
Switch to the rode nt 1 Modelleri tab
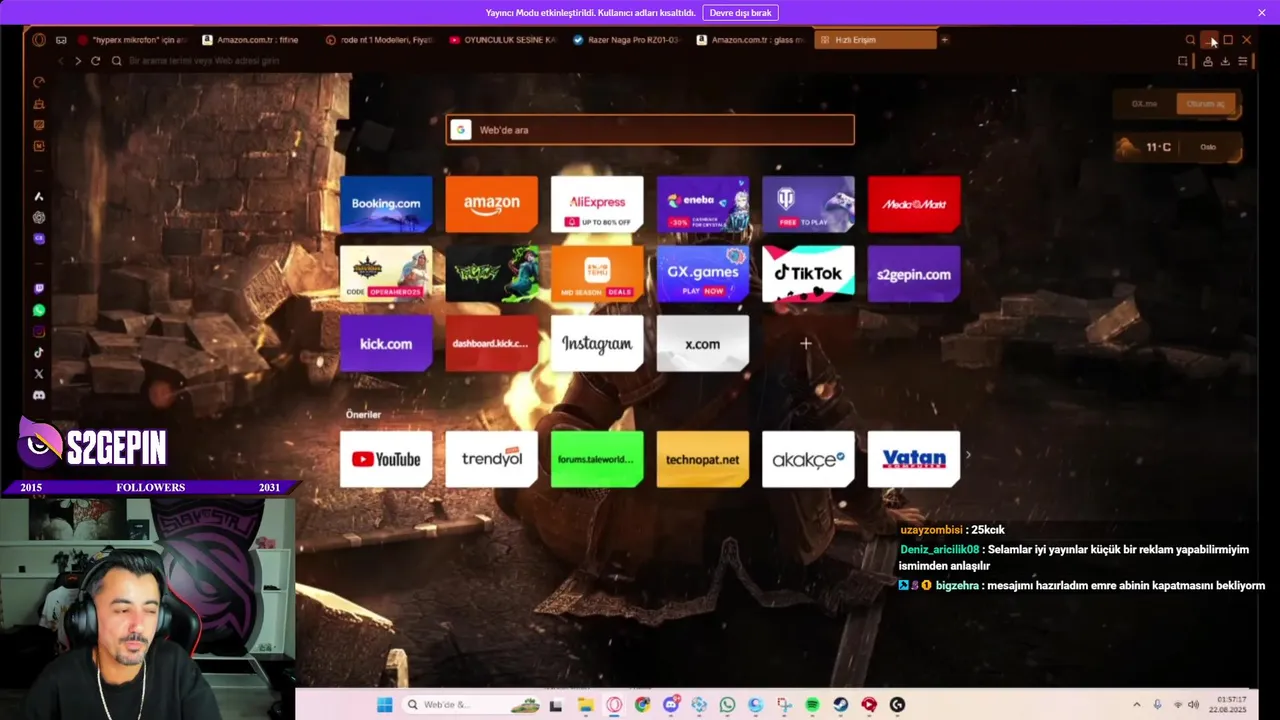click(379, 40)
